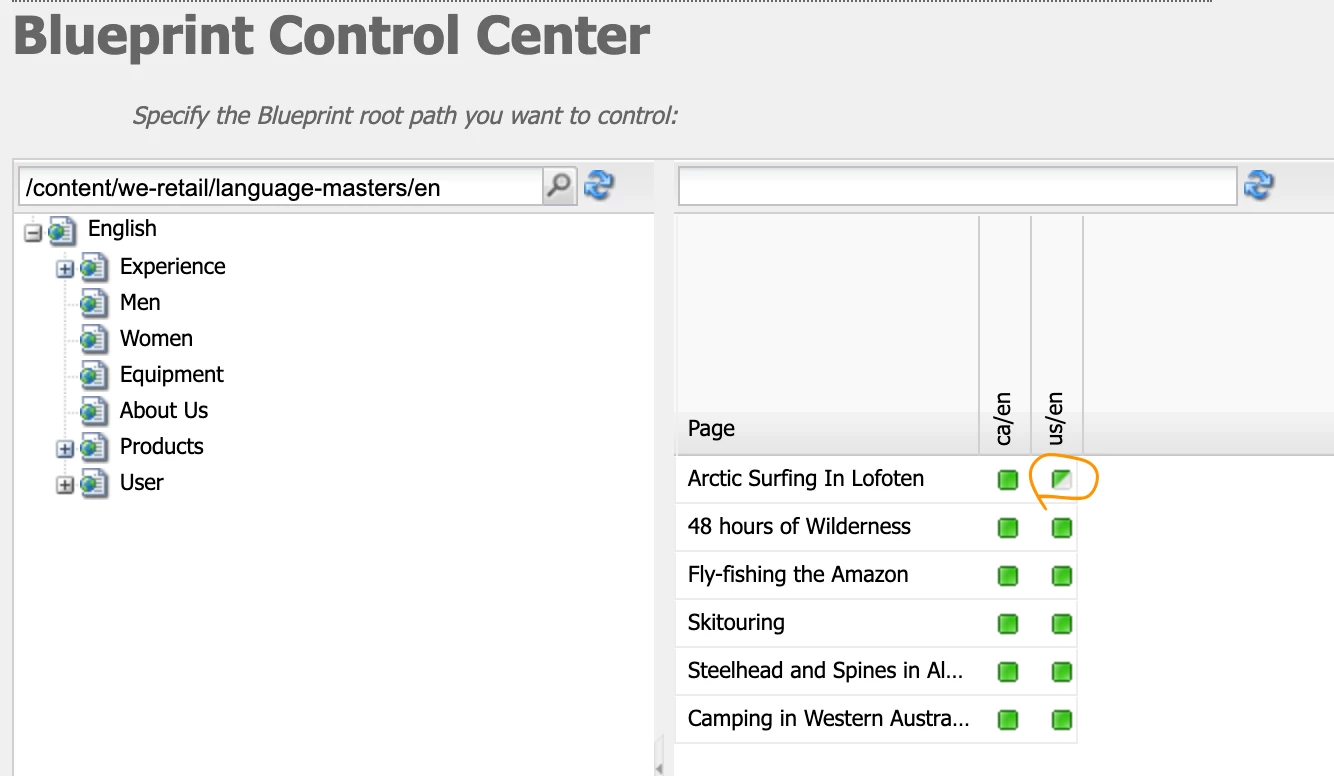The image size is (1334, 776).
Task: Click the English root page icon
Action: pyautogui.click(x=62, y=231)
